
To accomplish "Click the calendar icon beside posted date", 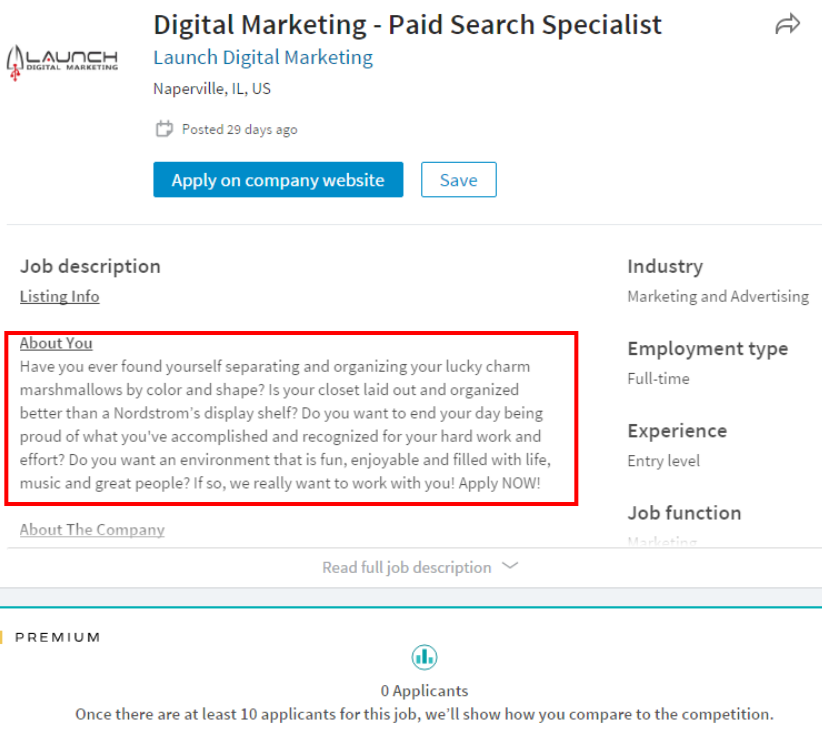I will [x=164, y=129].
